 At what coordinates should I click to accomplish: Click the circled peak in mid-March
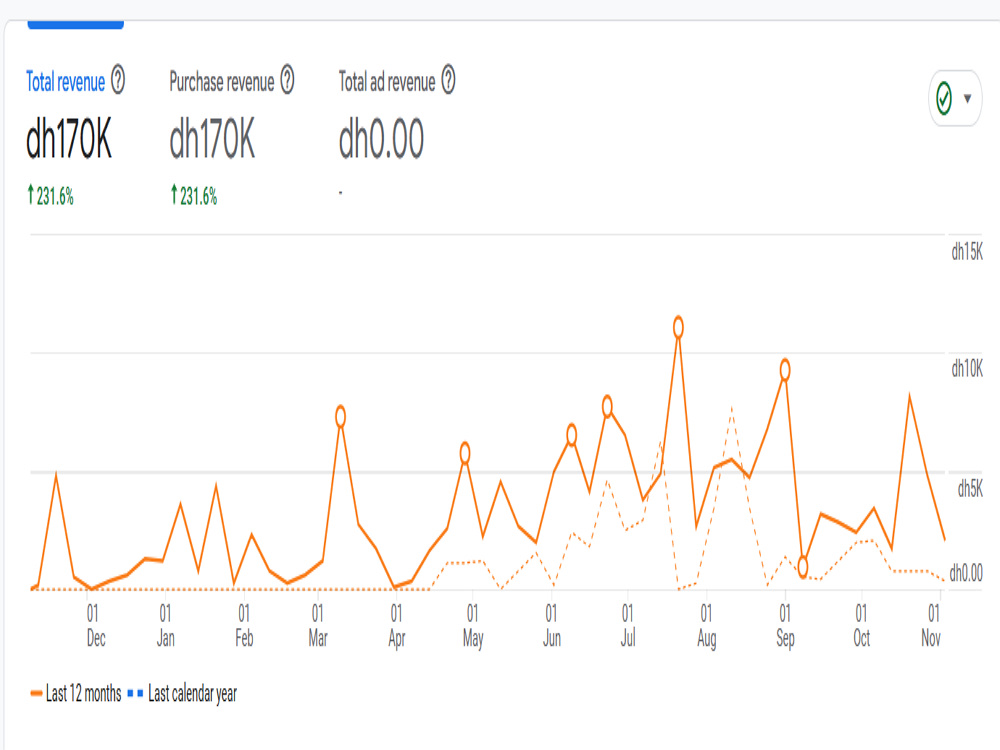[341, 416]
